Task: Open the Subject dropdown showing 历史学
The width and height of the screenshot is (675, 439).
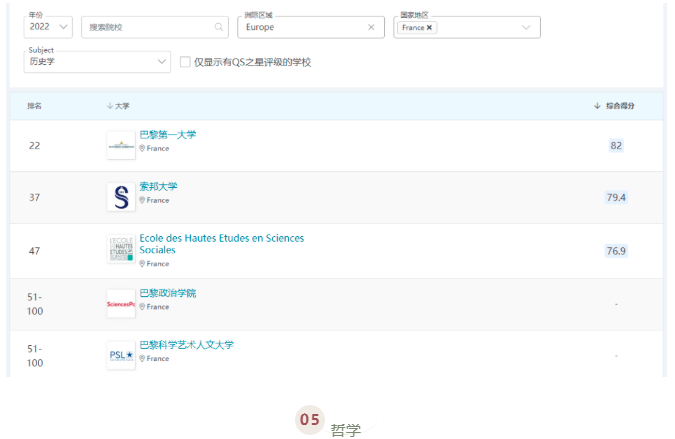Action: (97, 62)
